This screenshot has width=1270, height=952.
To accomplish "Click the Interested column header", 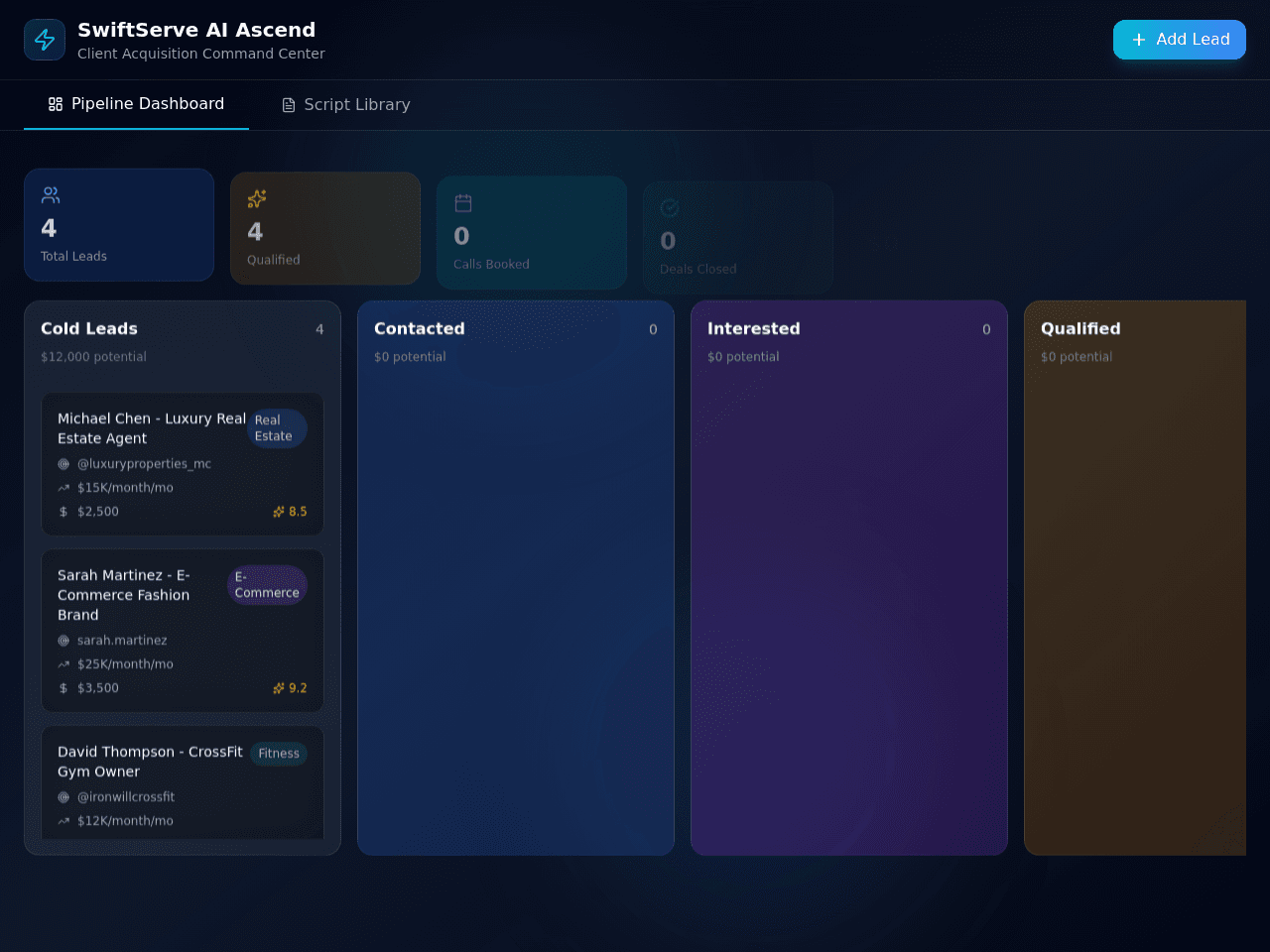I will [x=753, y=328].
